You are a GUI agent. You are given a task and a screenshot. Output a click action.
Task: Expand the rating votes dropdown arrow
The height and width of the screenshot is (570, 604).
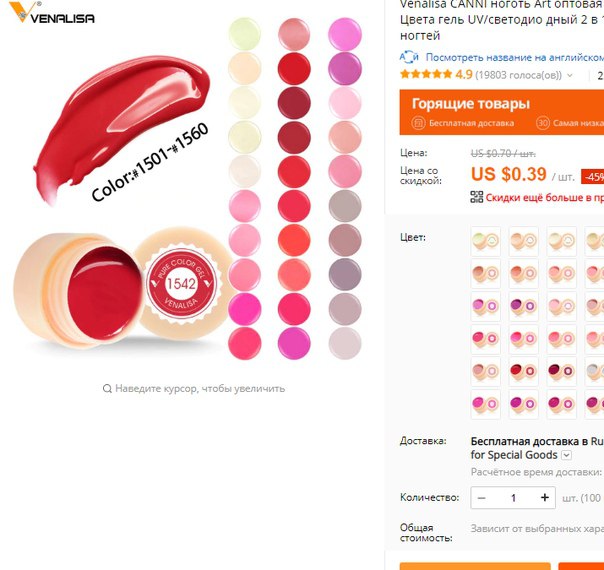tap(570, 75)
